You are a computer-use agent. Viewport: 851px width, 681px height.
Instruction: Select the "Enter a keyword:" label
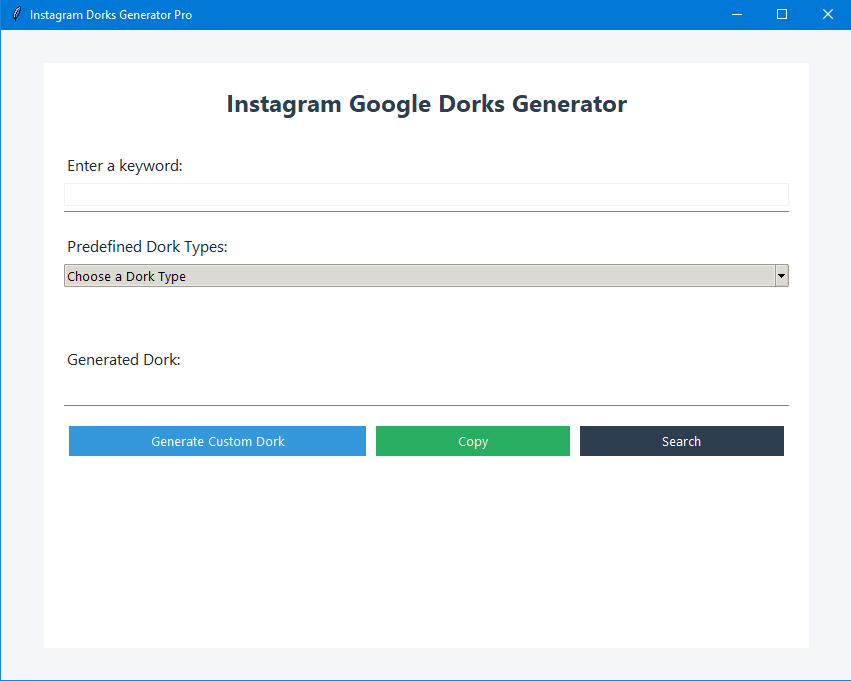coord(125,166)
